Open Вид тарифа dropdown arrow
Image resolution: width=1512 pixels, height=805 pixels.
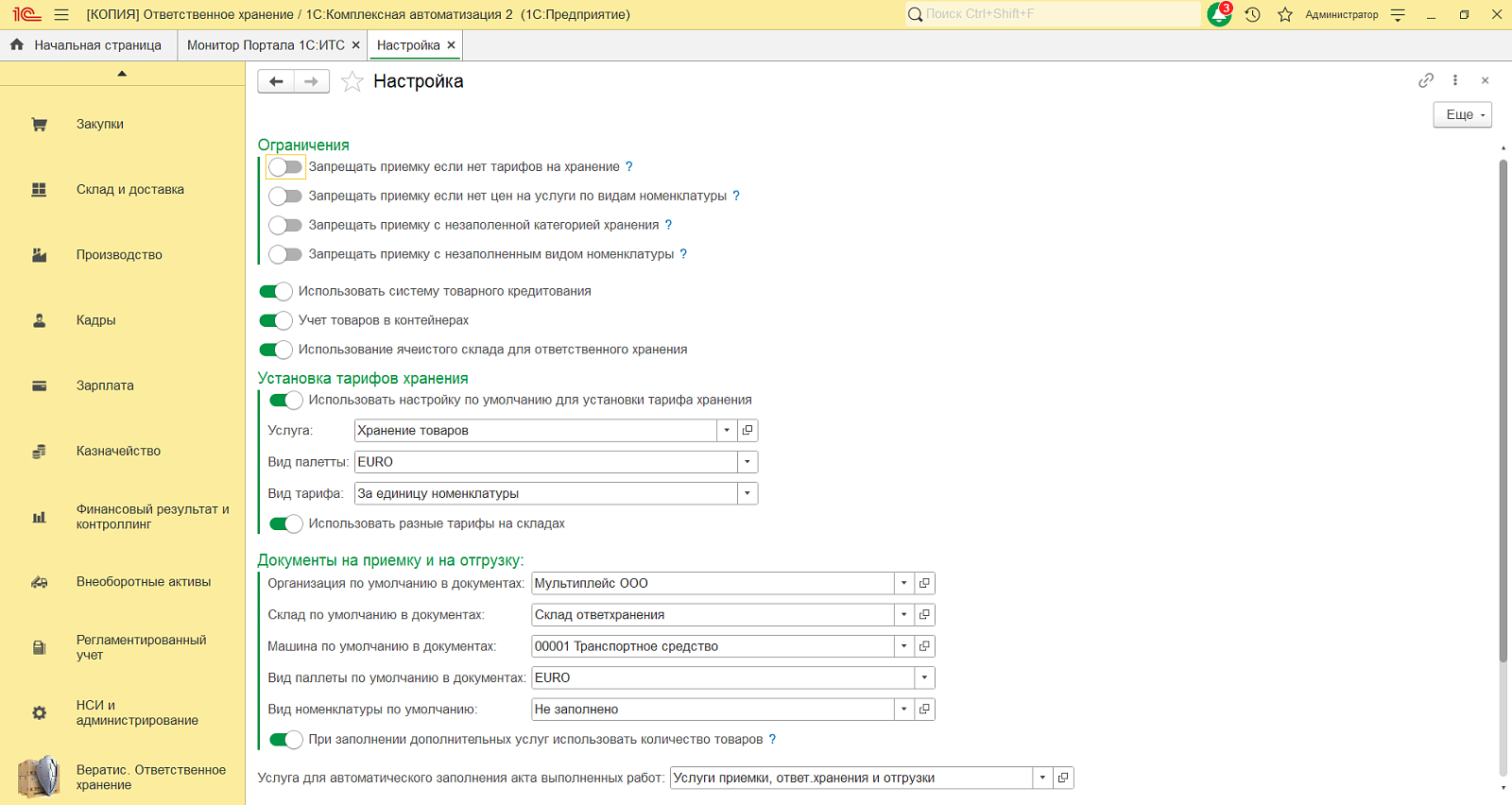point(747,493)
